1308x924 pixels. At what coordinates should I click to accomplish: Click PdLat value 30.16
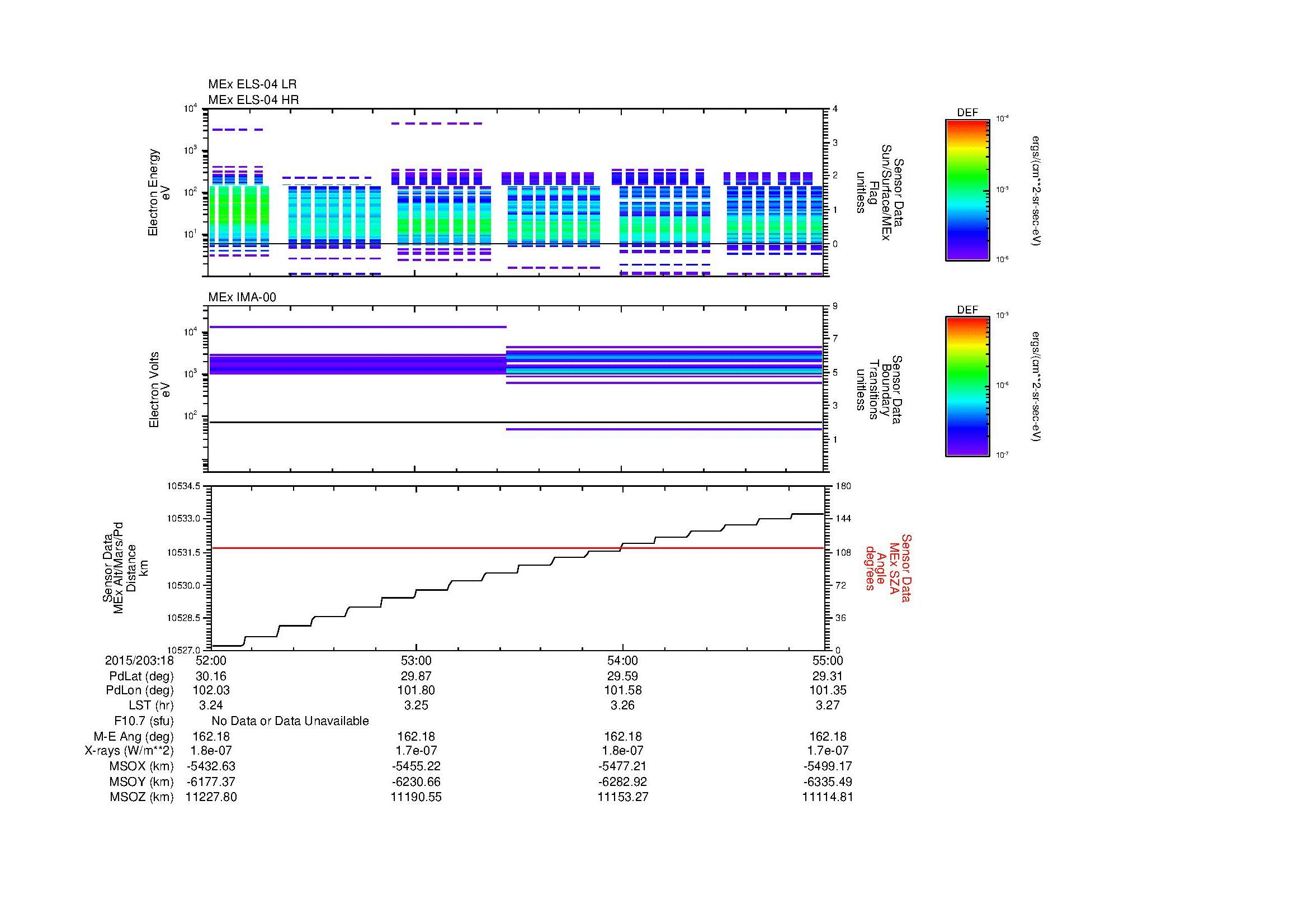[x=211, y=676]
